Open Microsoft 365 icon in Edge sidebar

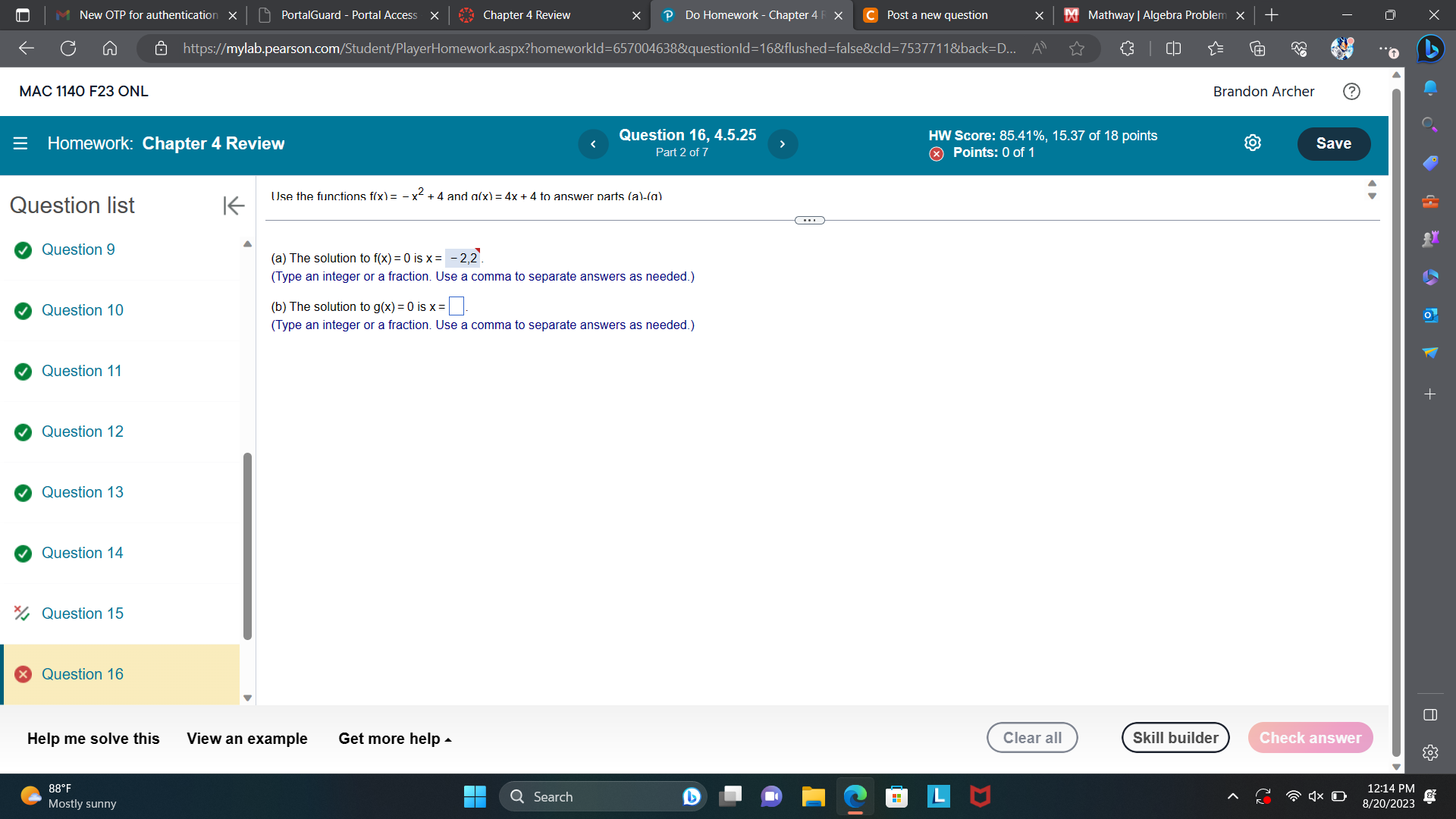1431,277
